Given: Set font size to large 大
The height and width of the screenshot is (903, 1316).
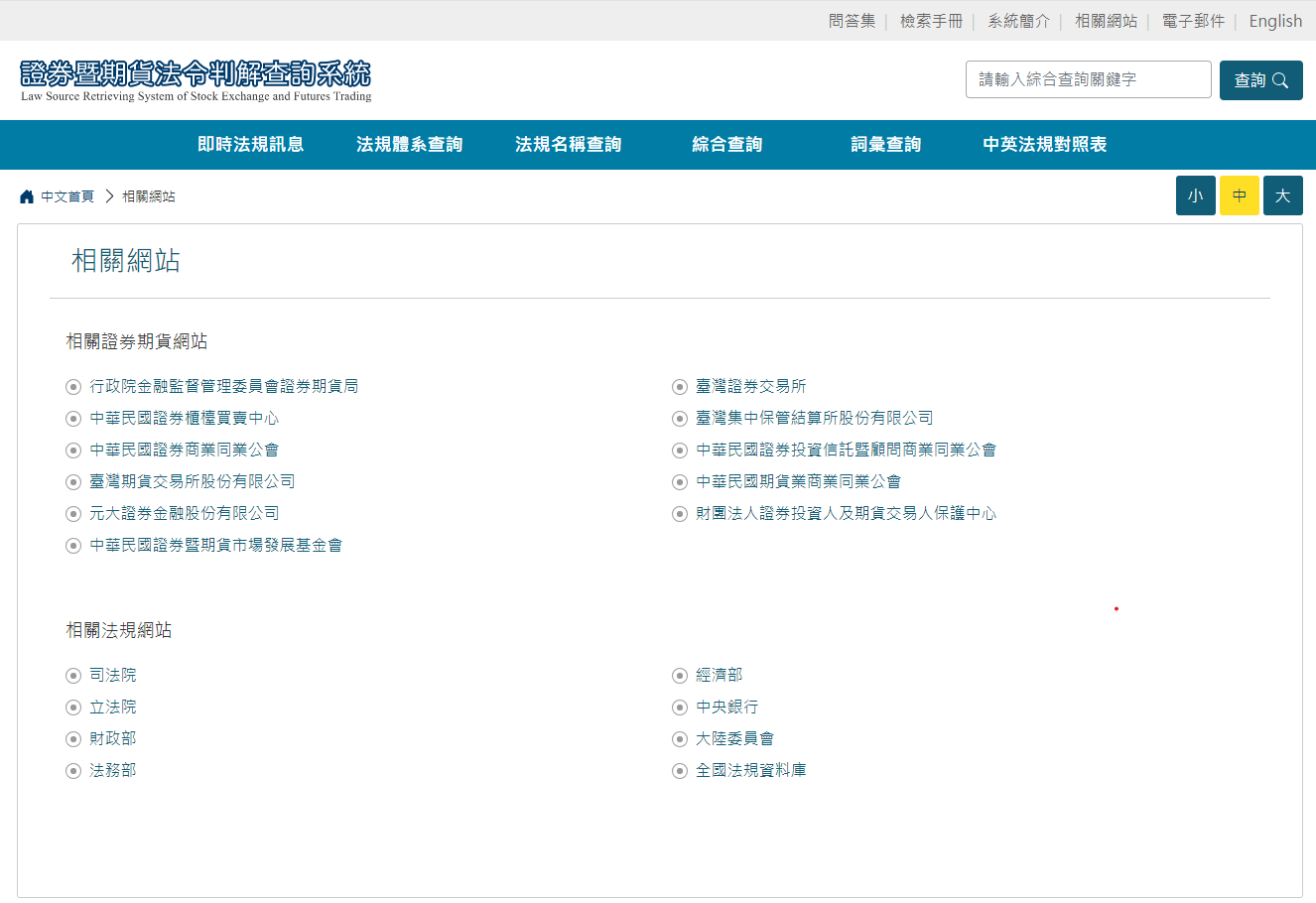Looking at the screenshot, I should click(x=1283, y=195).
